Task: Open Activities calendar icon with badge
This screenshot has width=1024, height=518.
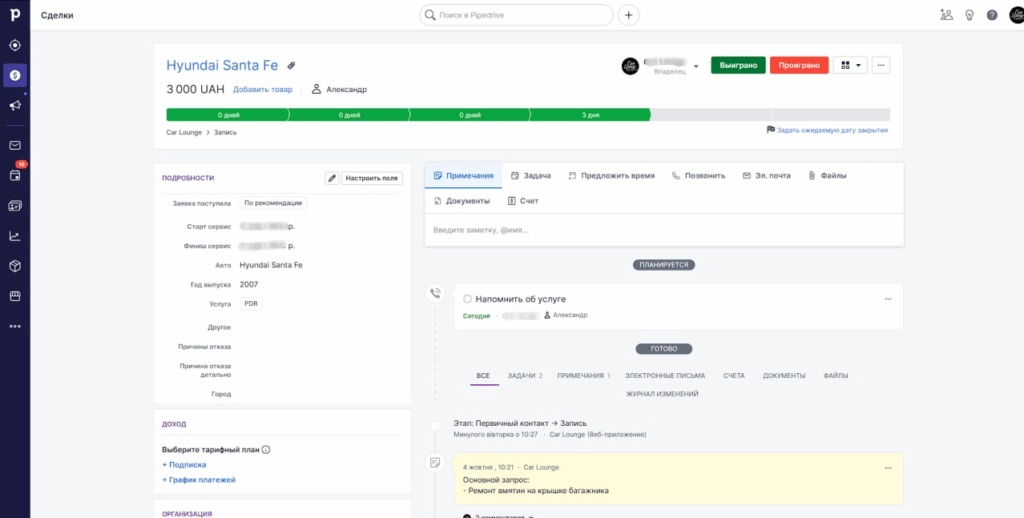Action: 14,175
